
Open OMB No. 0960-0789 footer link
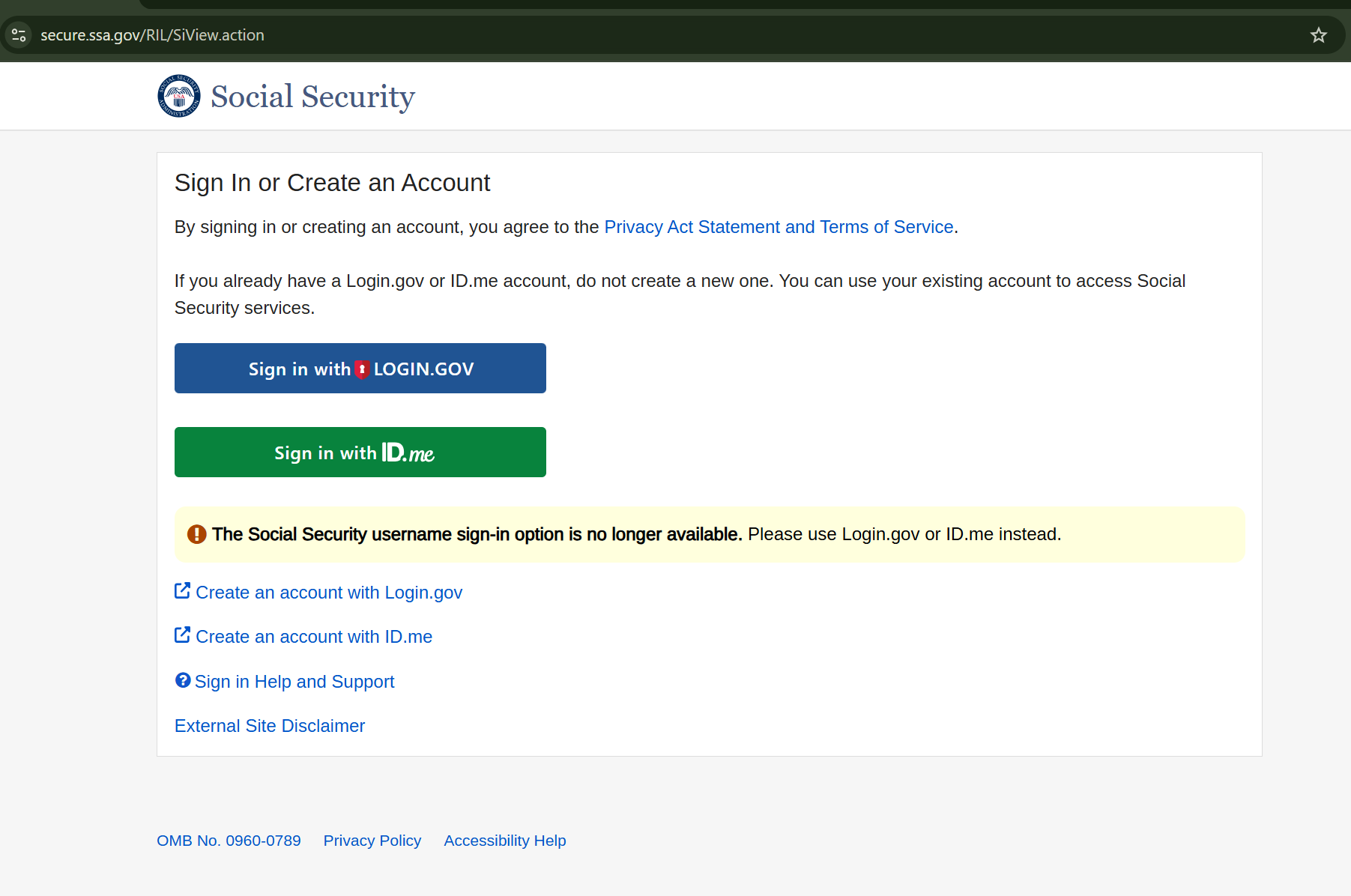(x=229, y=841)
